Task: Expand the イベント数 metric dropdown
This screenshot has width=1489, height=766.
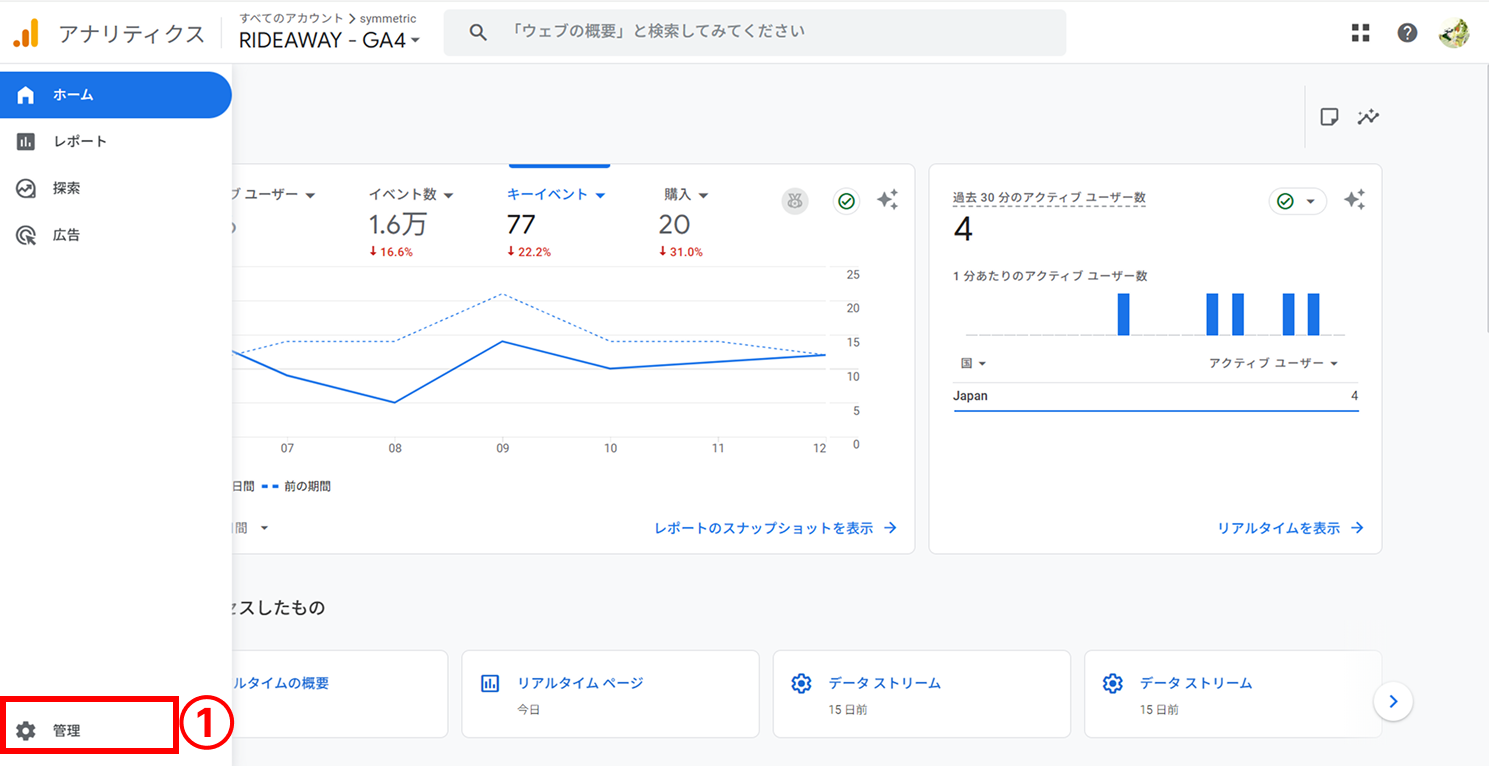Action: tap(449, 195)
